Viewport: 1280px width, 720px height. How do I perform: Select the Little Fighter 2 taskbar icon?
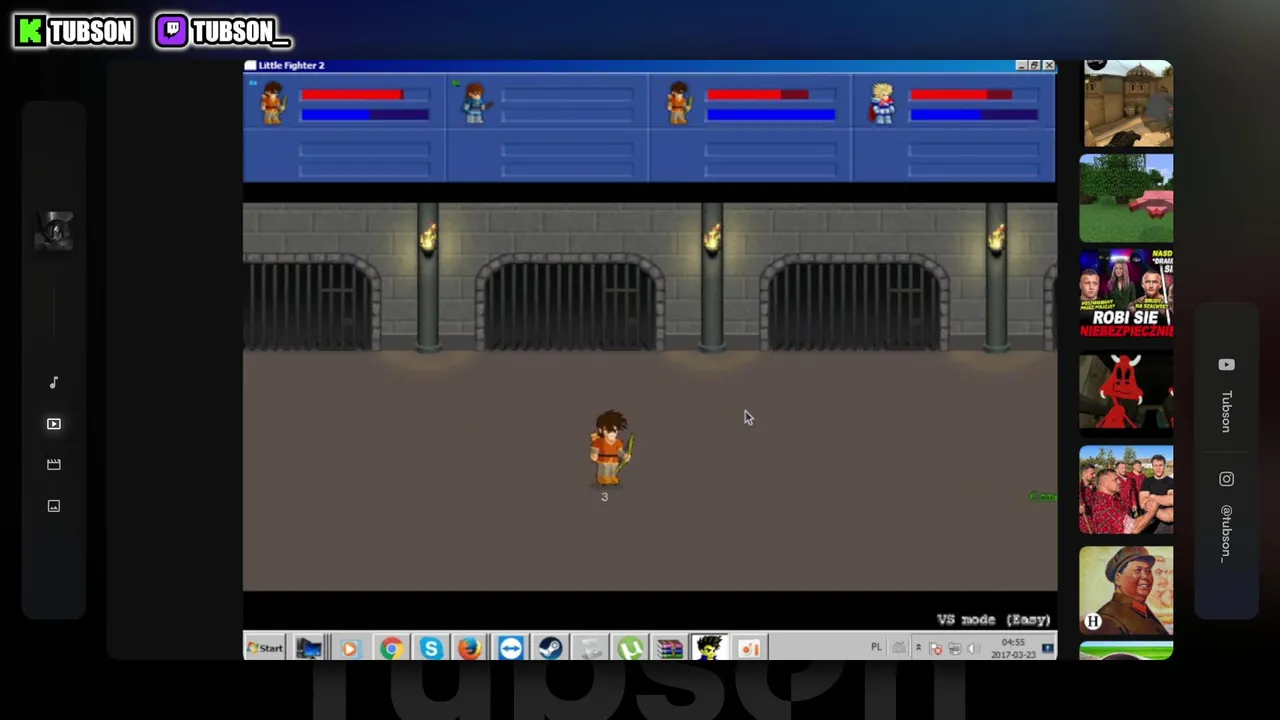click(709, 649)
